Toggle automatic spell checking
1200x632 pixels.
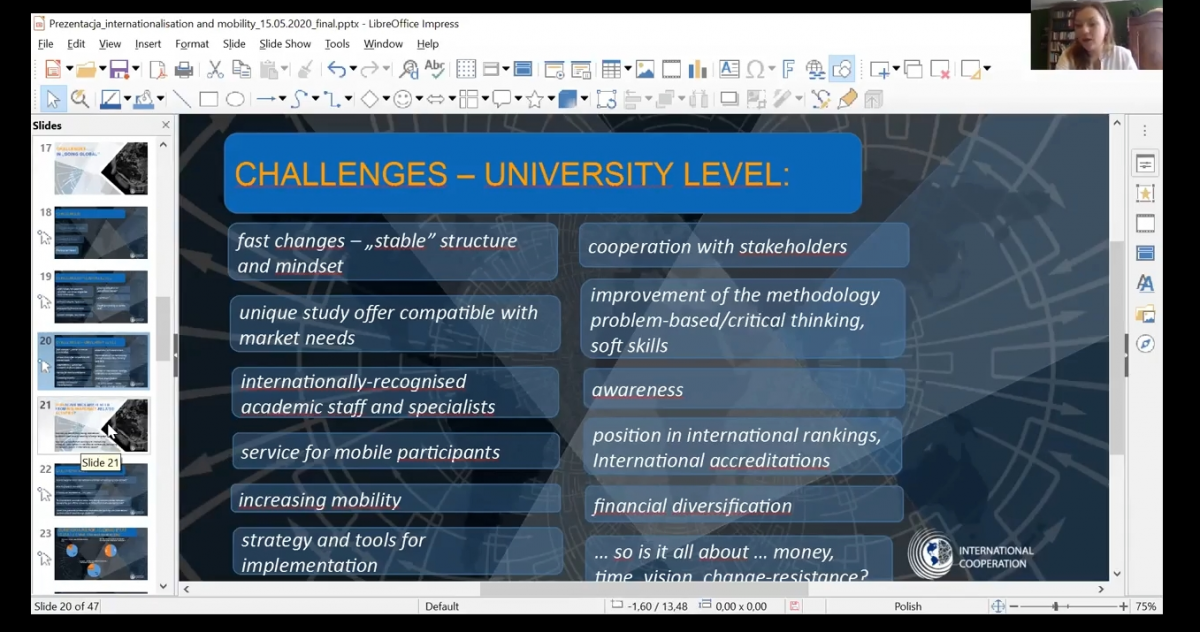(x=435, y=69)
